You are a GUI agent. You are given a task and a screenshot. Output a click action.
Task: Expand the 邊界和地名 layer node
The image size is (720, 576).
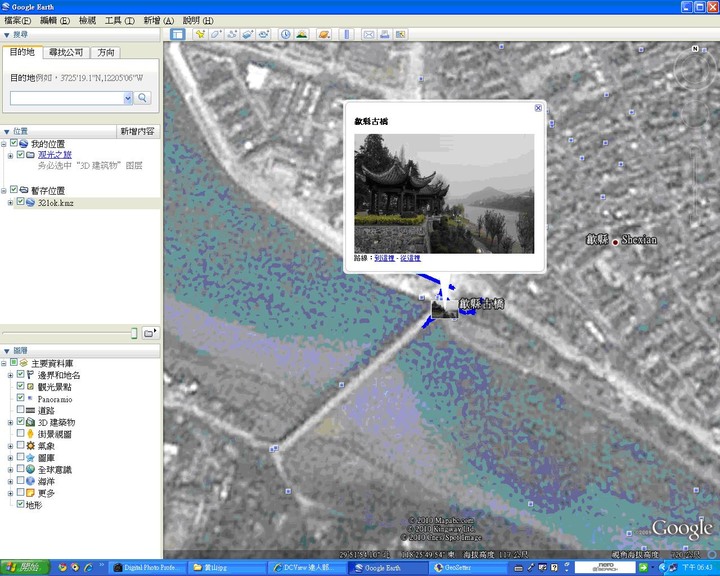point(10,376)
